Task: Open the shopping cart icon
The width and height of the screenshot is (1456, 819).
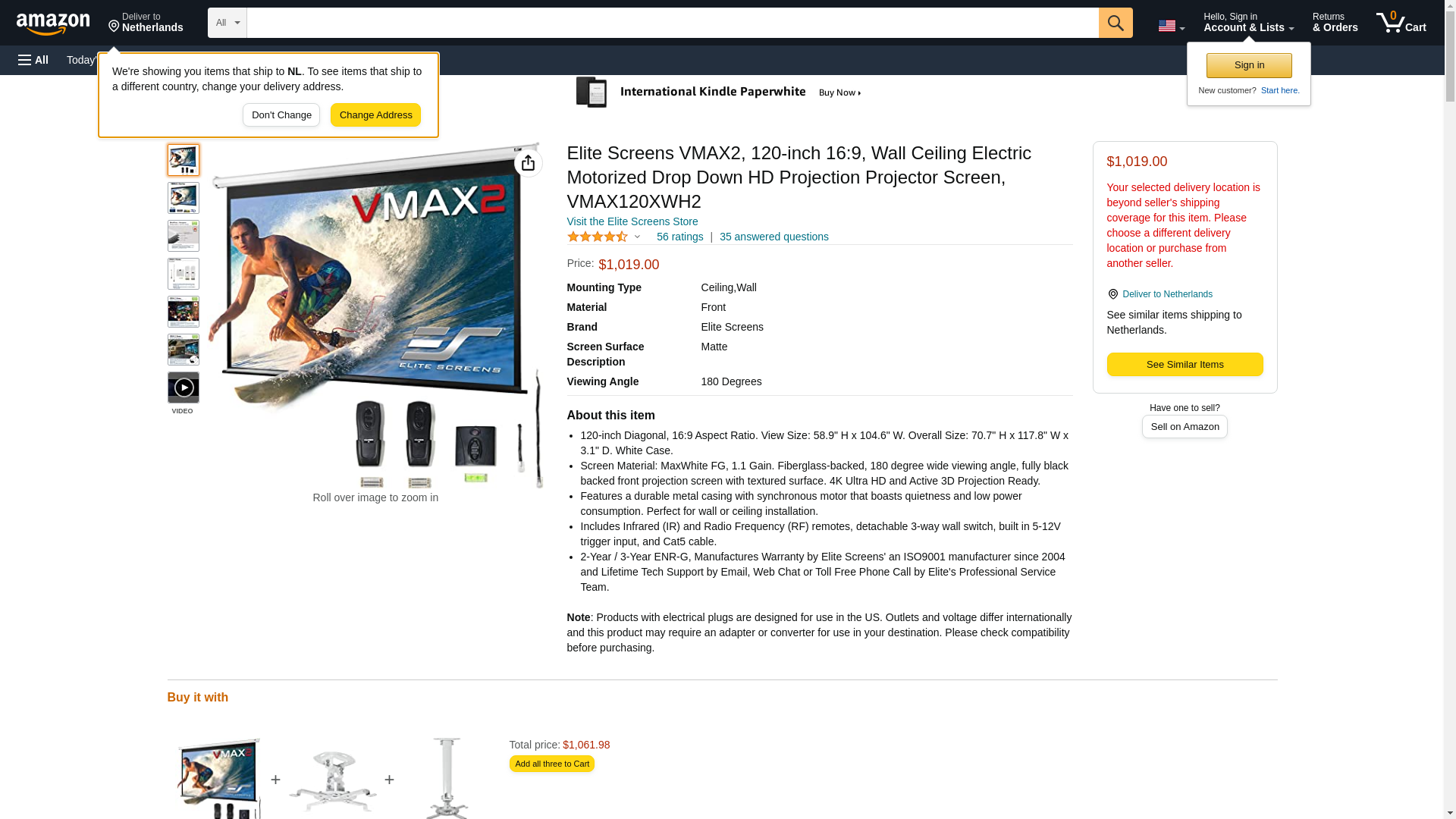Action: tap(1401, 23)
